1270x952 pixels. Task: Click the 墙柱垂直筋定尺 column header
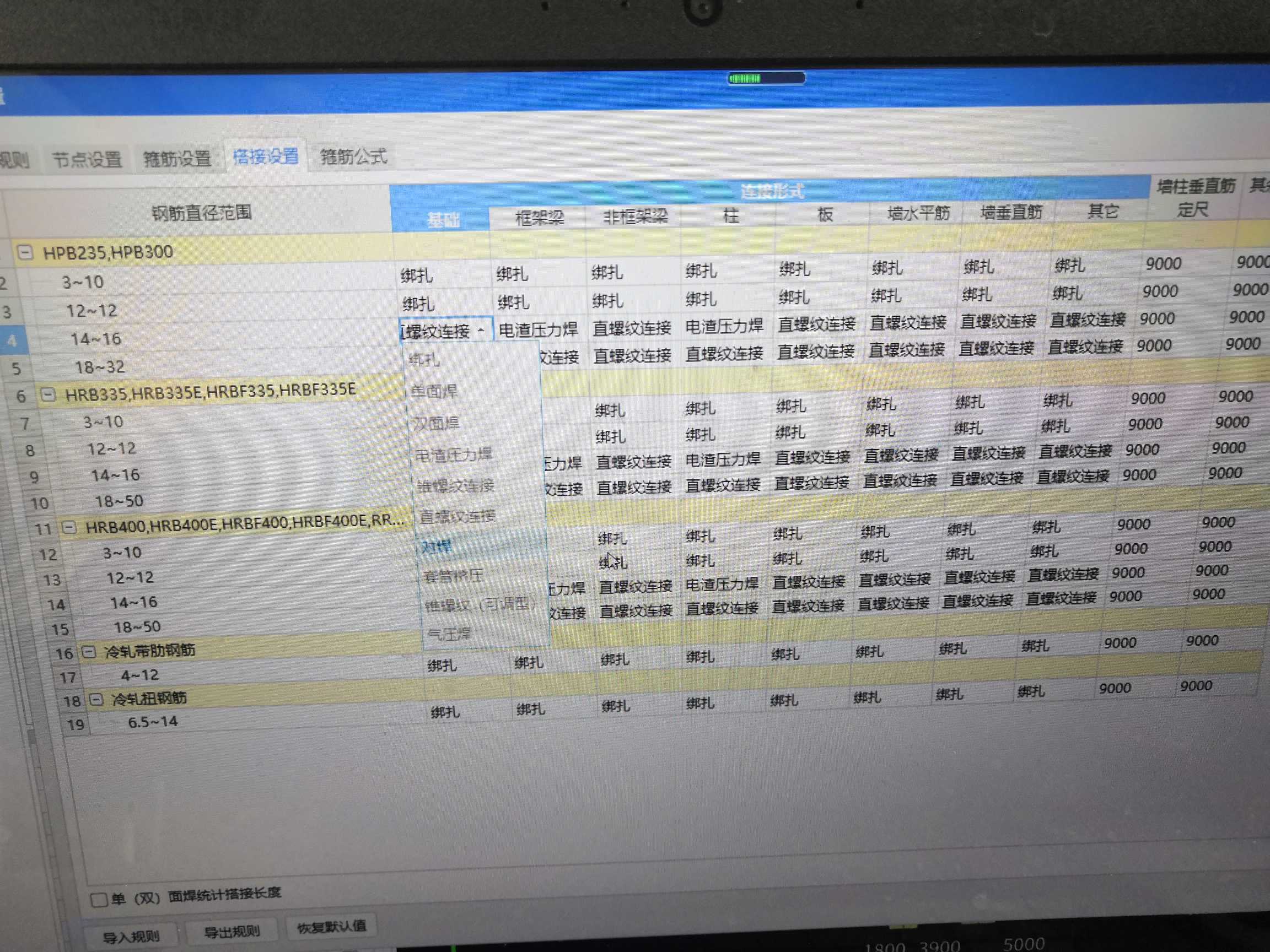(x=1195, y=197)
